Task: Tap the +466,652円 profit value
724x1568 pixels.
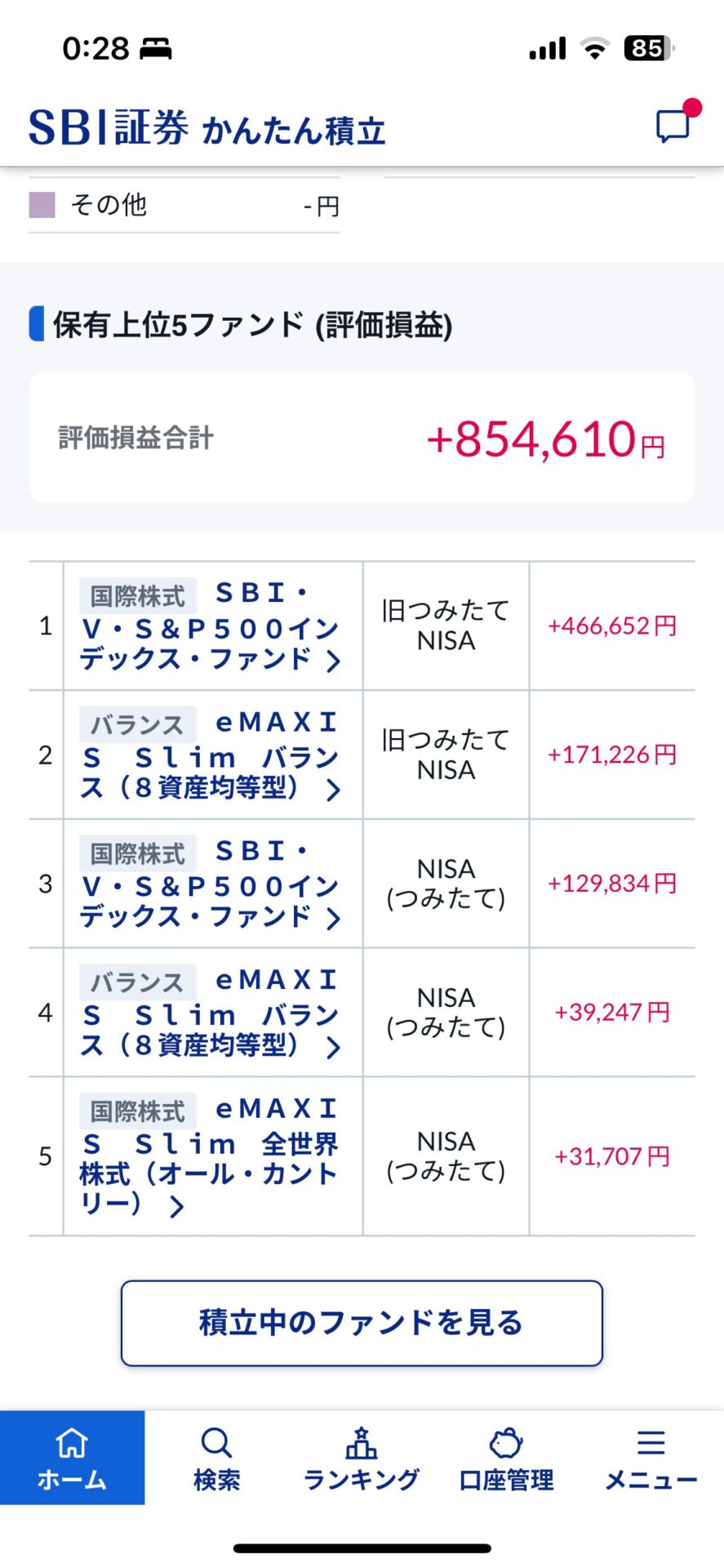Action: point(612,626)
